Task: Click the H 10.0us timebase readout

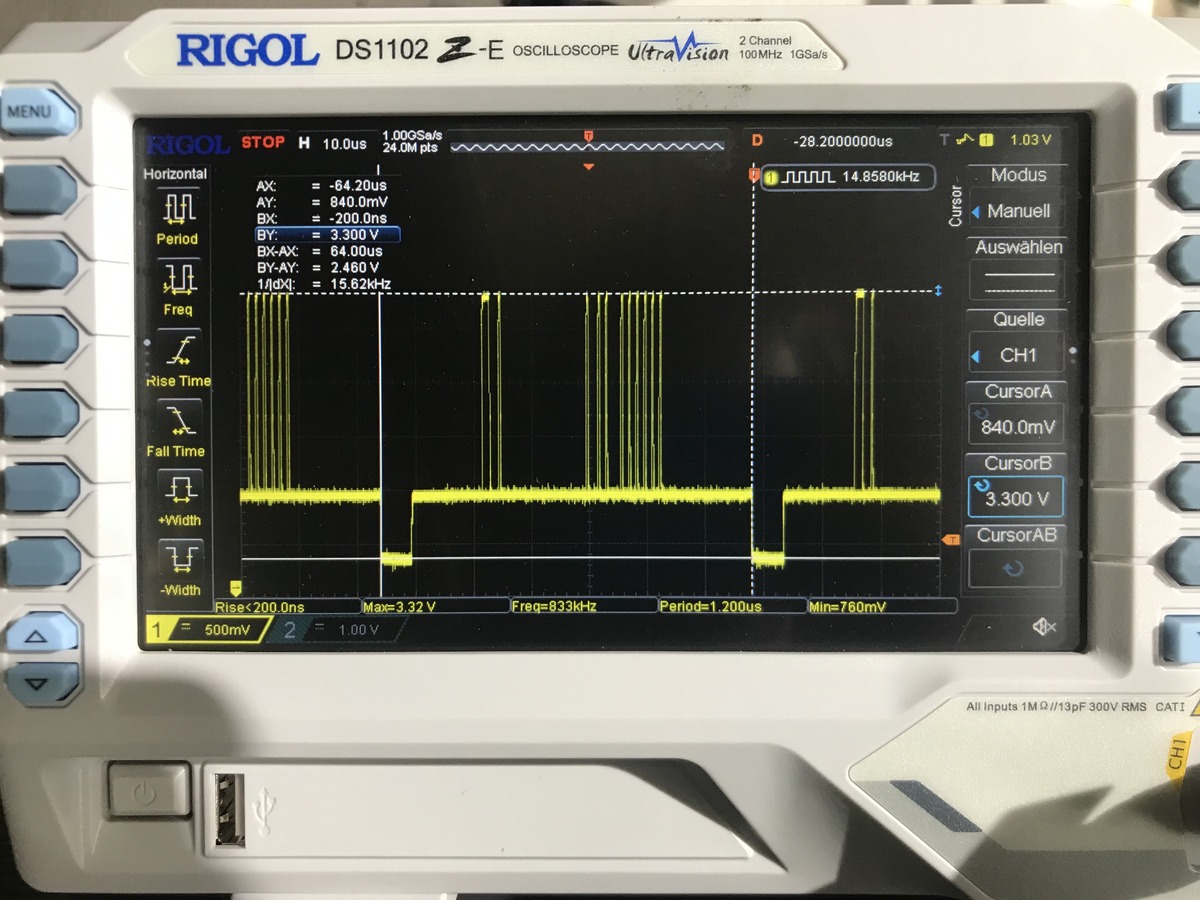Action: 331,144
